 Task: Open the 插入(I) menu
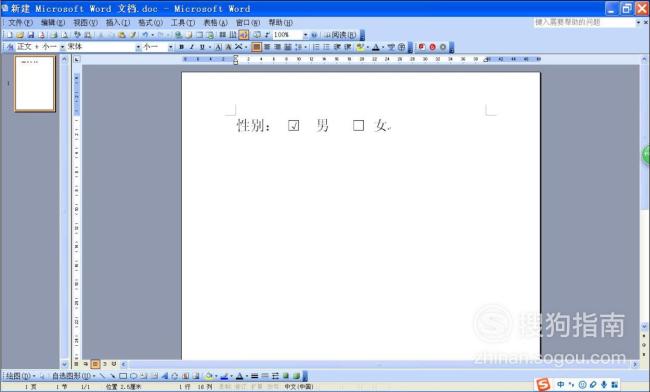point(118,22)
